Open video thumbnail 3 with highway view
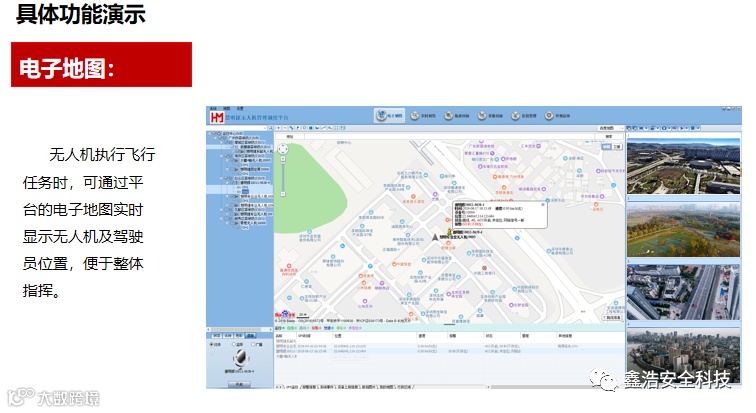 (683, 292)
